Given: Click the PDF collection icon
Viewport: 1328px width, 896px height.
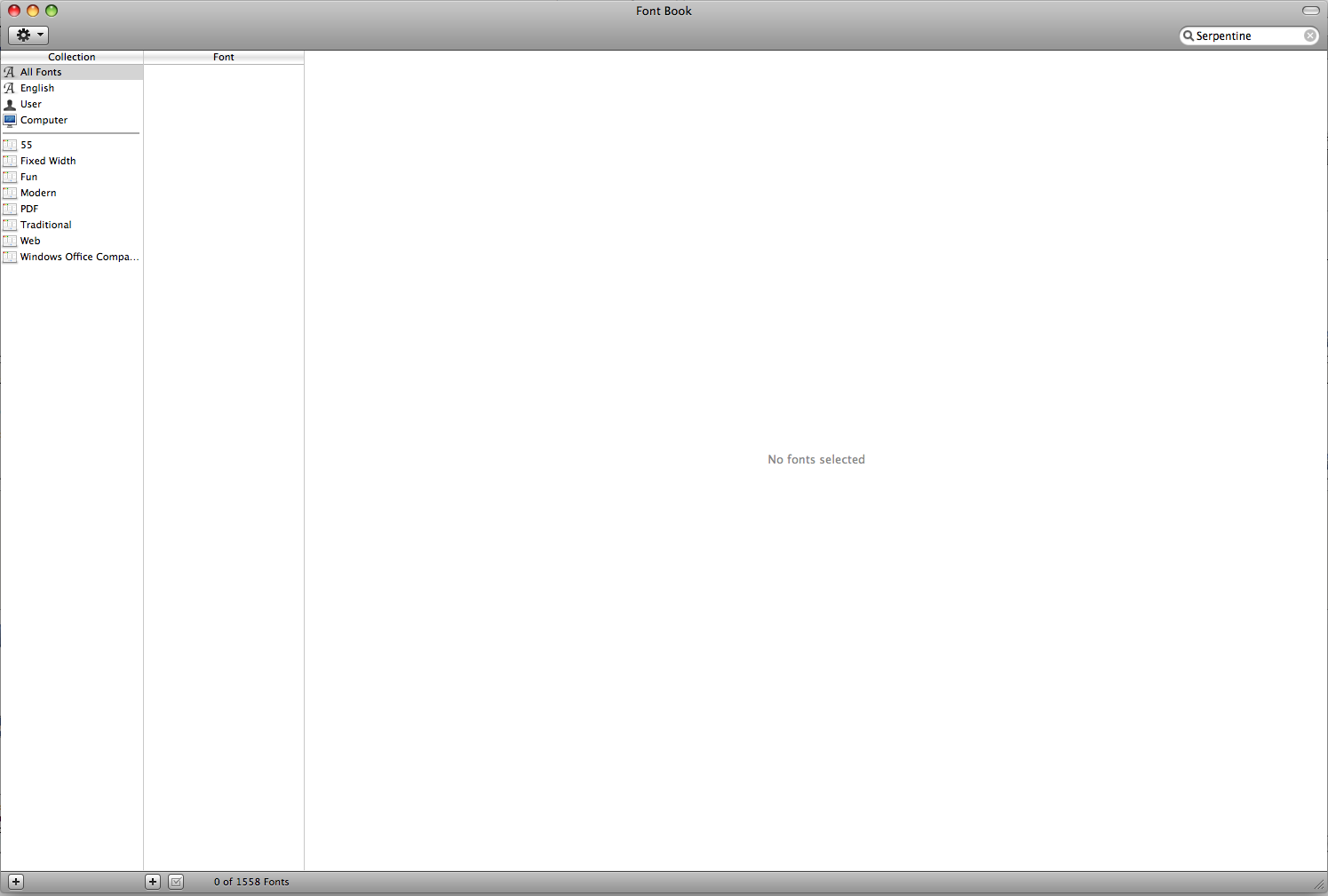Looking at the screenshot, I should point(10,209).
